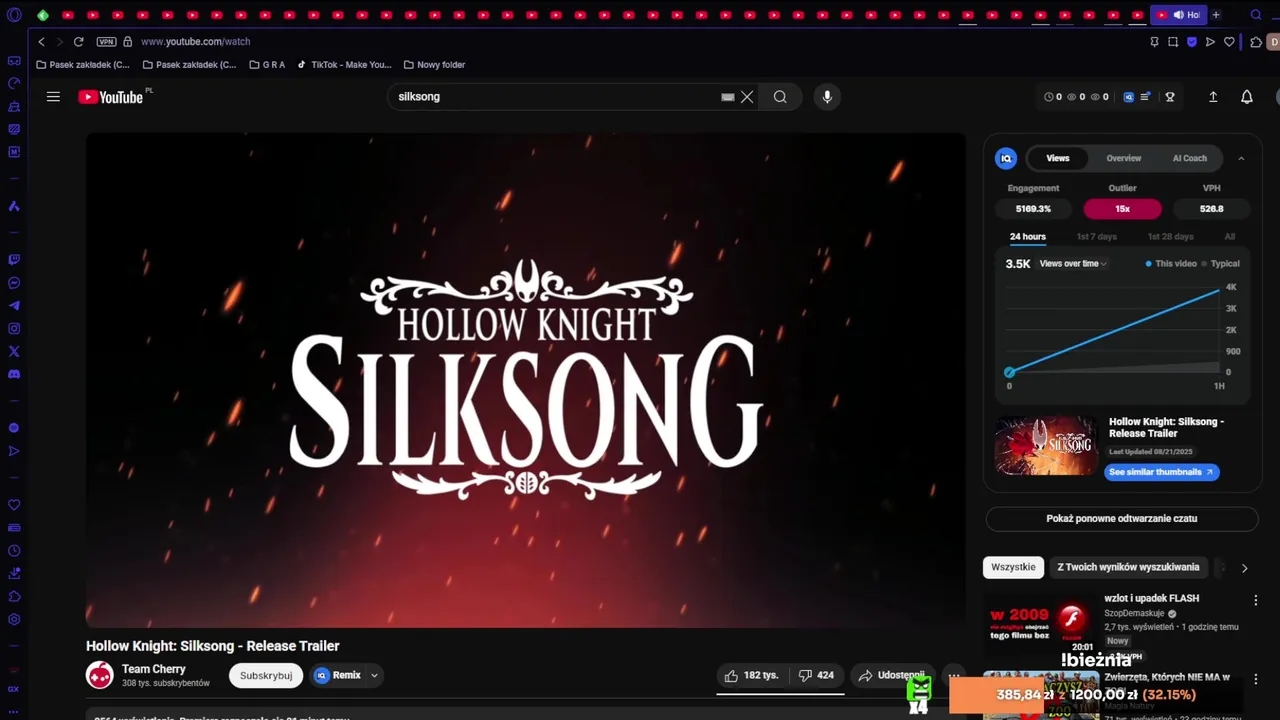1280x720 pixels.
Task: Click the trophy icon in the header
Action: 1170,97
